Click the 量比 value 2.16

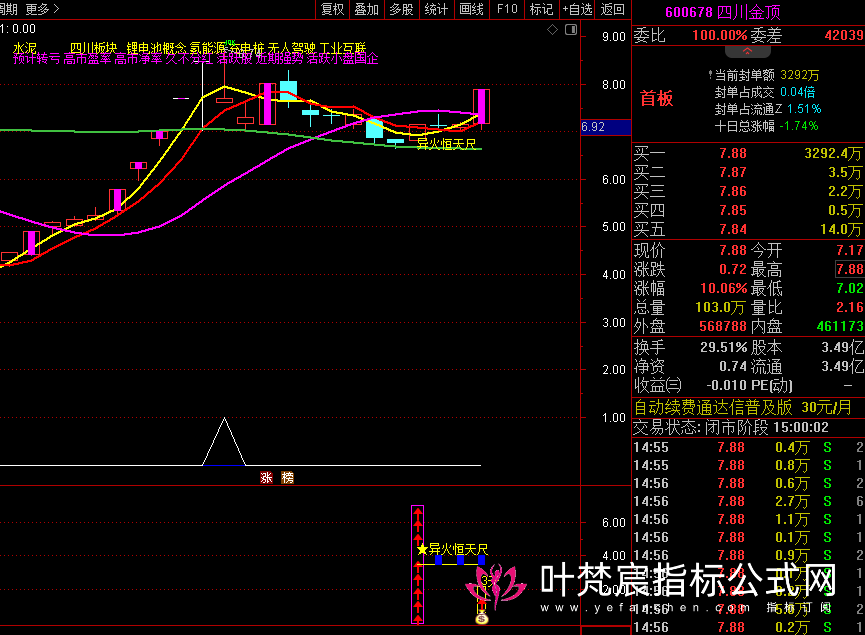[850, 307]
